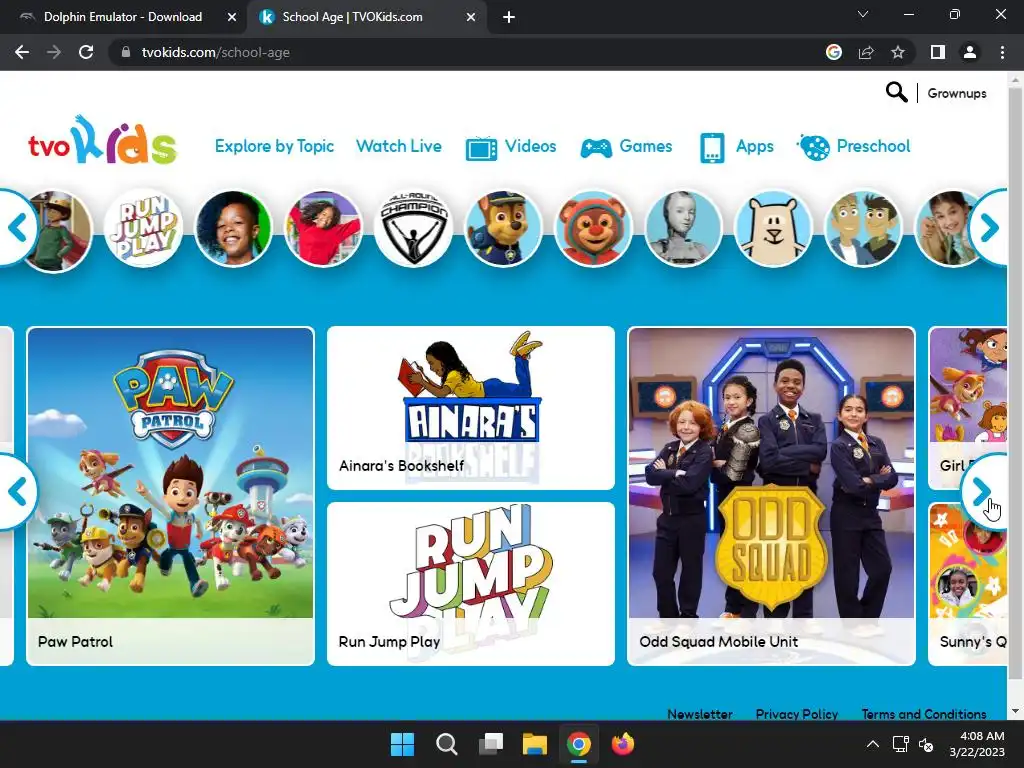The image size is (1024, 768).
Task: Open Chrome profile menu
Action: (x=970, y=52)
